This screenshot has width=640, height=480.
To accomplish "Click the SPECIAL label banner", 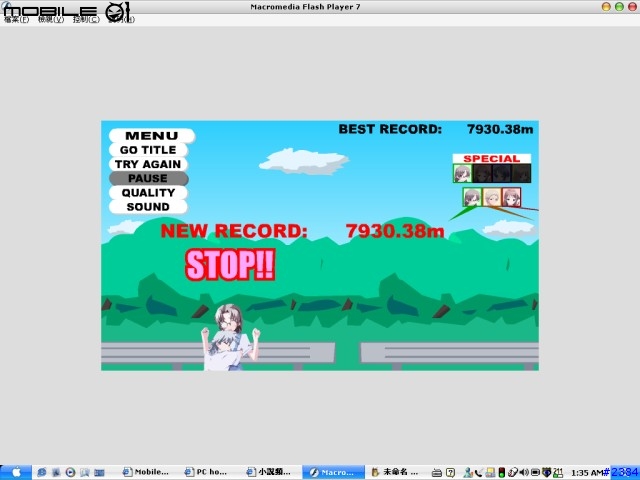I will click(x=492, y=159).
